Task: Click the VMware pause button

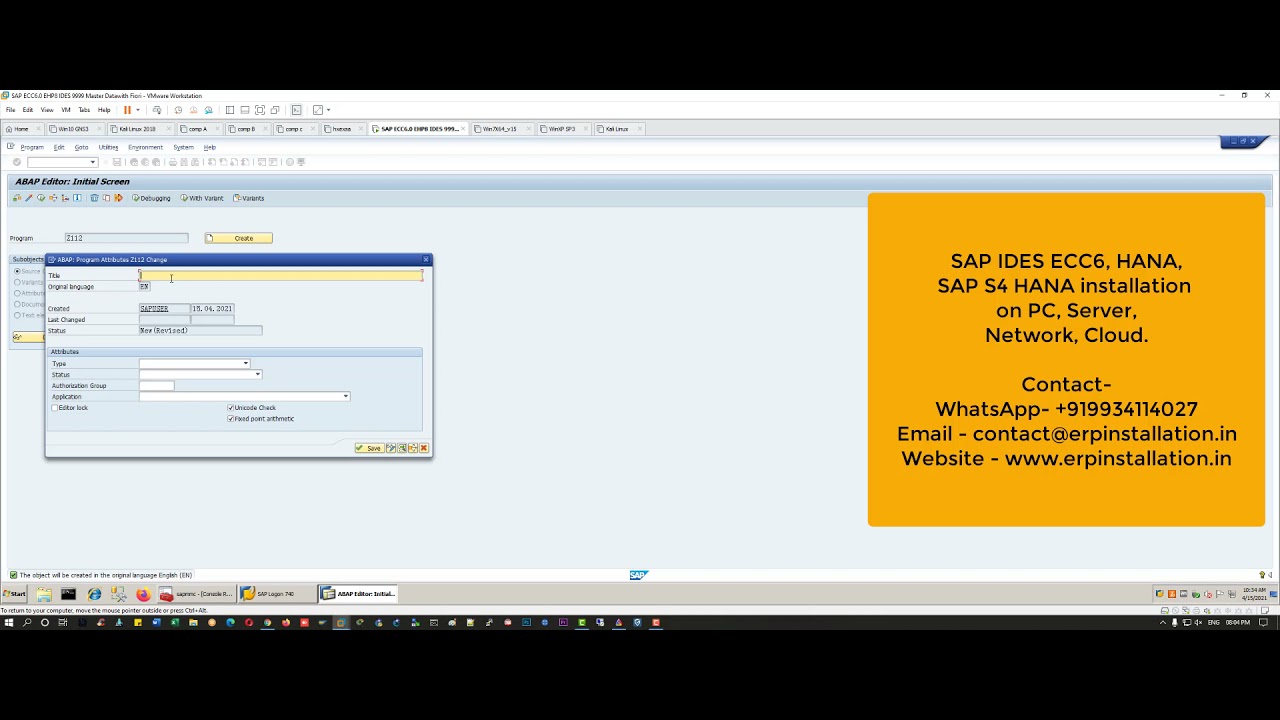Action: [x=127, y=110]
